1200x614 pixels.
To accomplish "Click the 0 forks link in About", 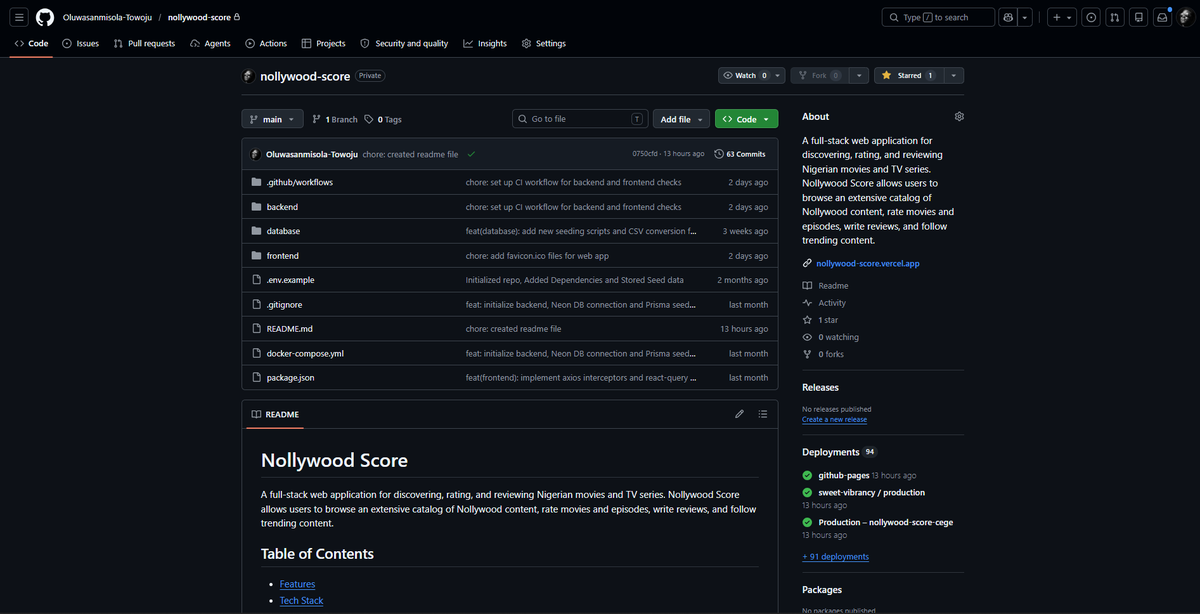I will (831, 354).
